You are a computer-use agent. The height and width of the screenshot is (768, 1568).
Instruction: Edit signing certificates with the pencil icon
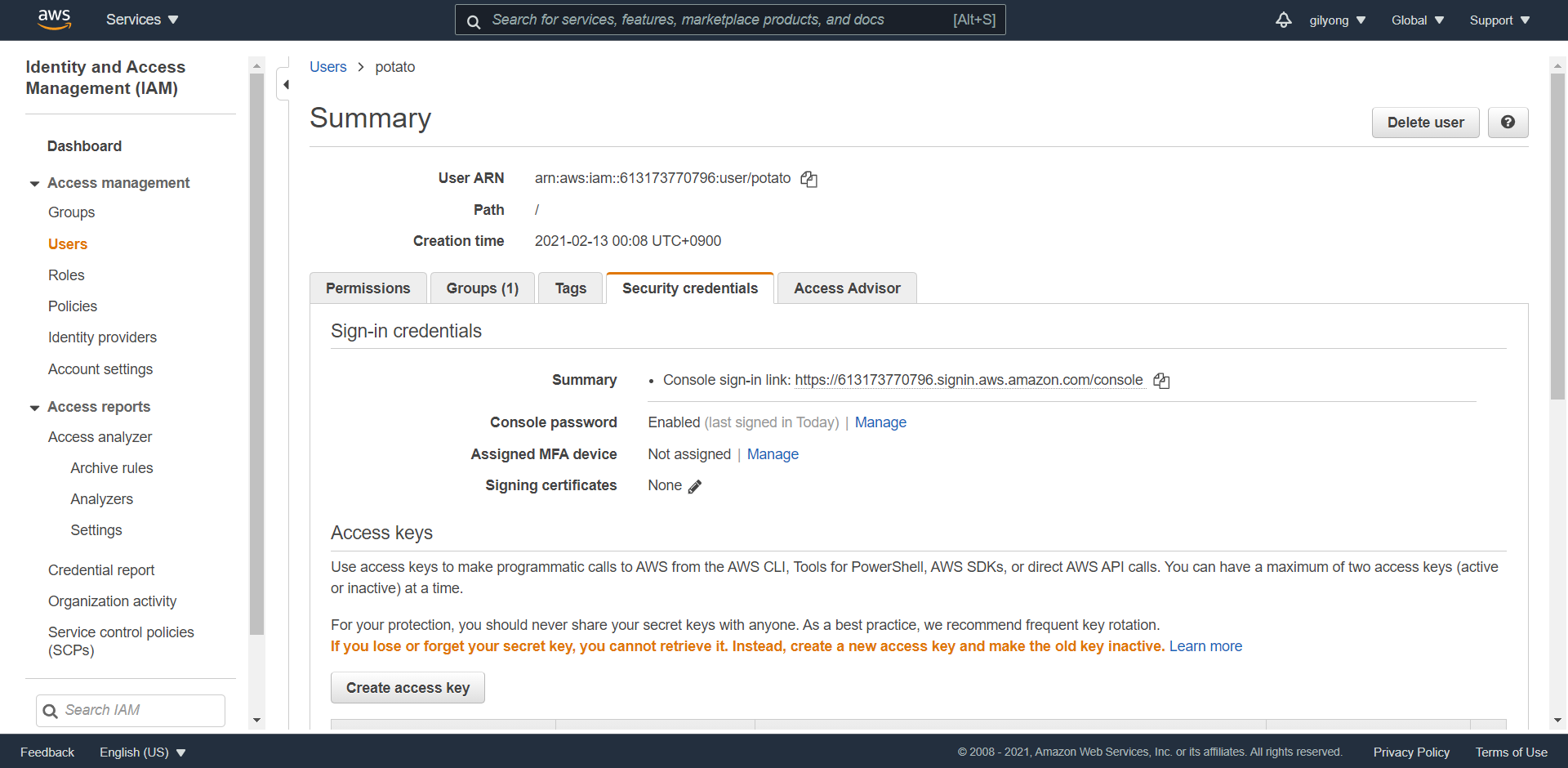point(695,486)
